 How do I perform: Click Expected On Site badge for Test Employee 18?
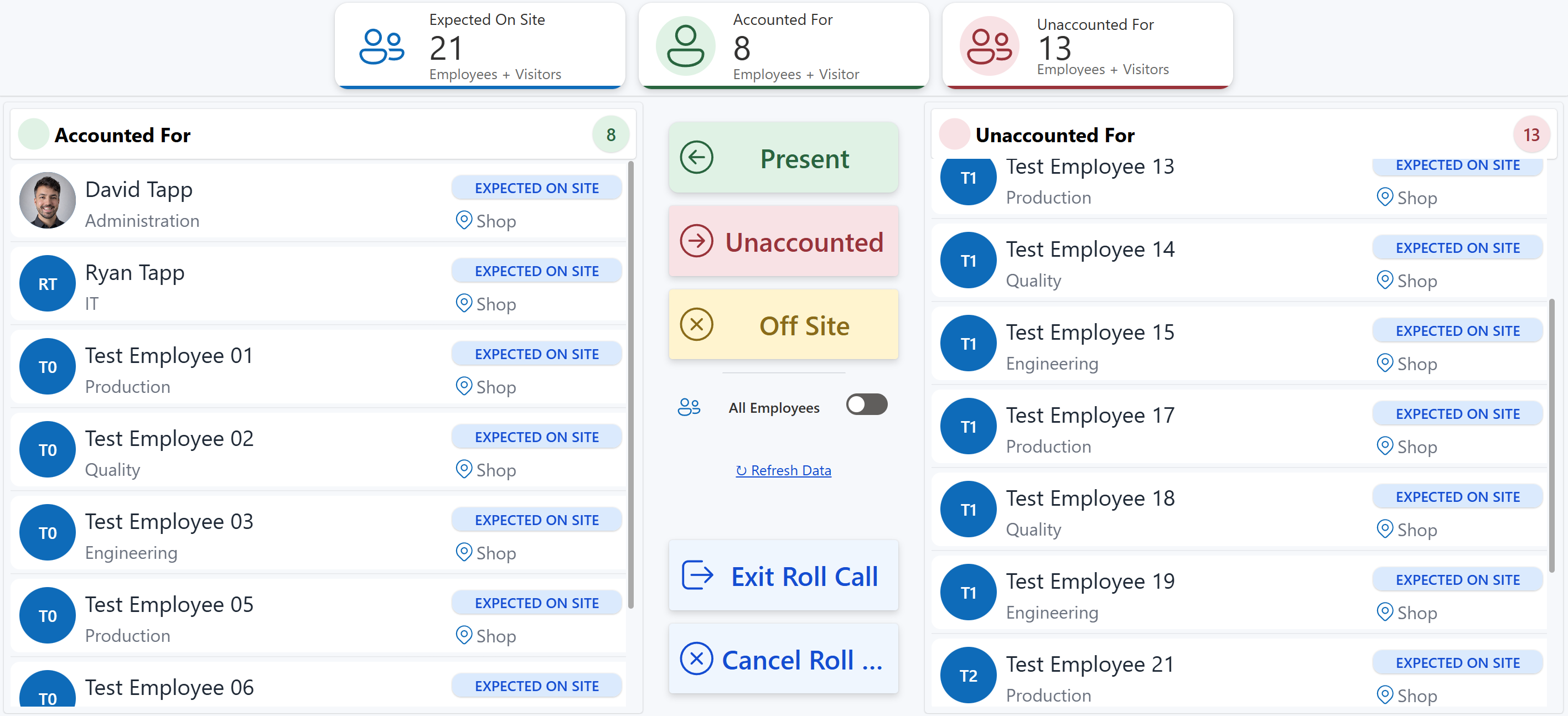click(1457, 497)
